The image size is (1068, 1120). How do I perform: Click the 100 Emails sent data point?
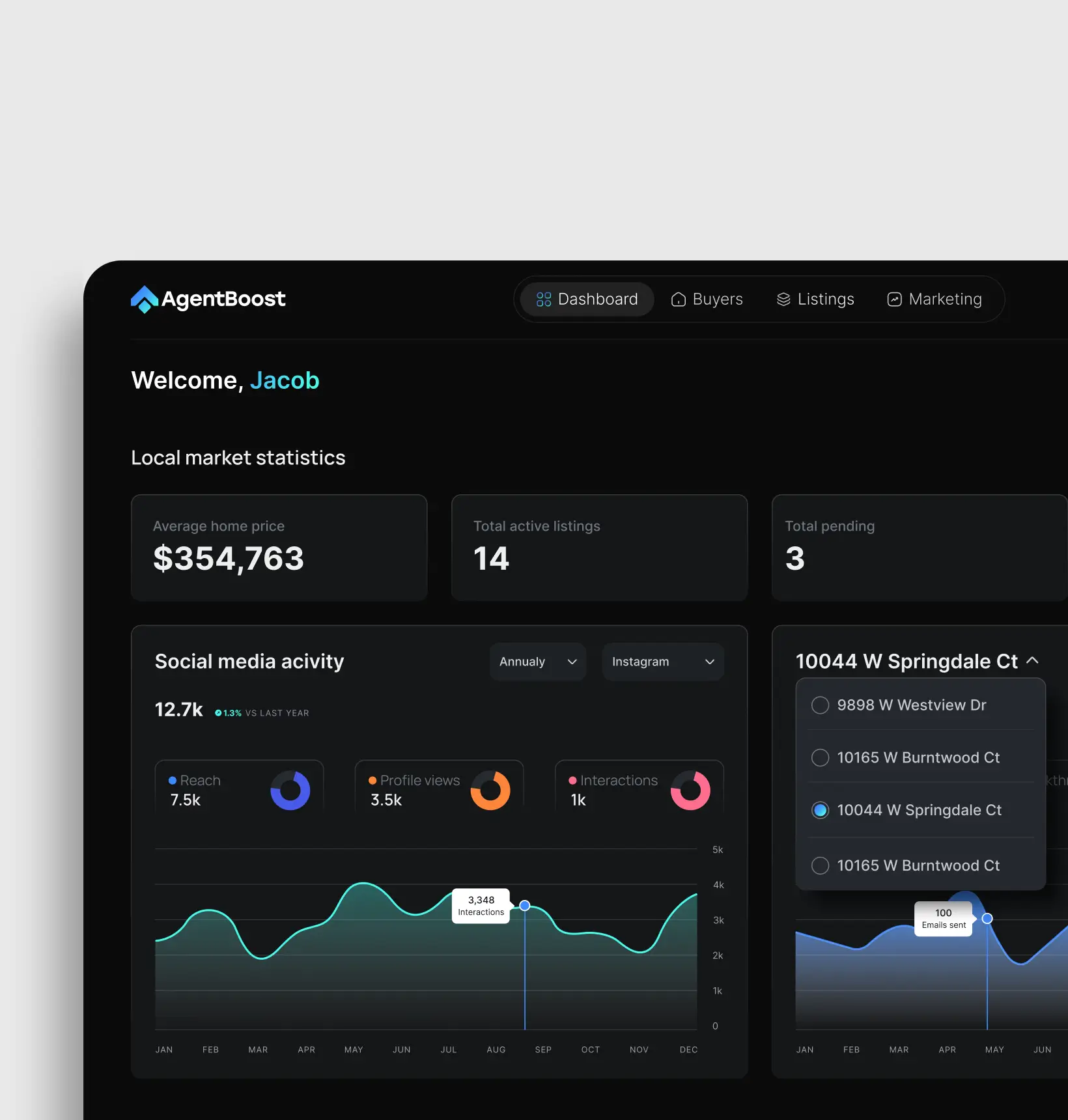point(987,918)
